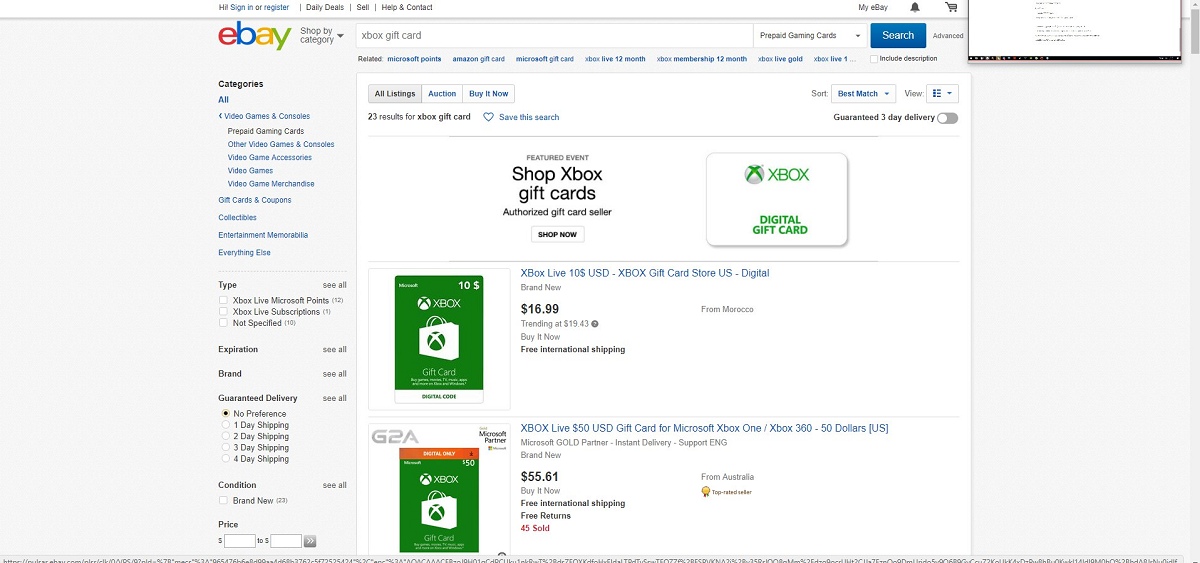
Task: Click the heart icon to save this search
Action: (x=488, y=117)
